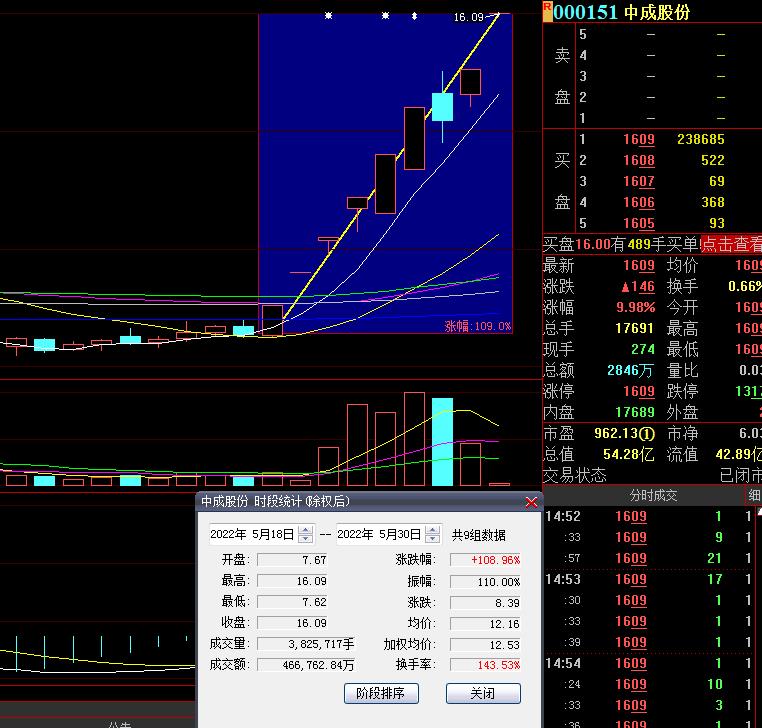
Task: Click the first star marker above chart
Action: (328, 16)
